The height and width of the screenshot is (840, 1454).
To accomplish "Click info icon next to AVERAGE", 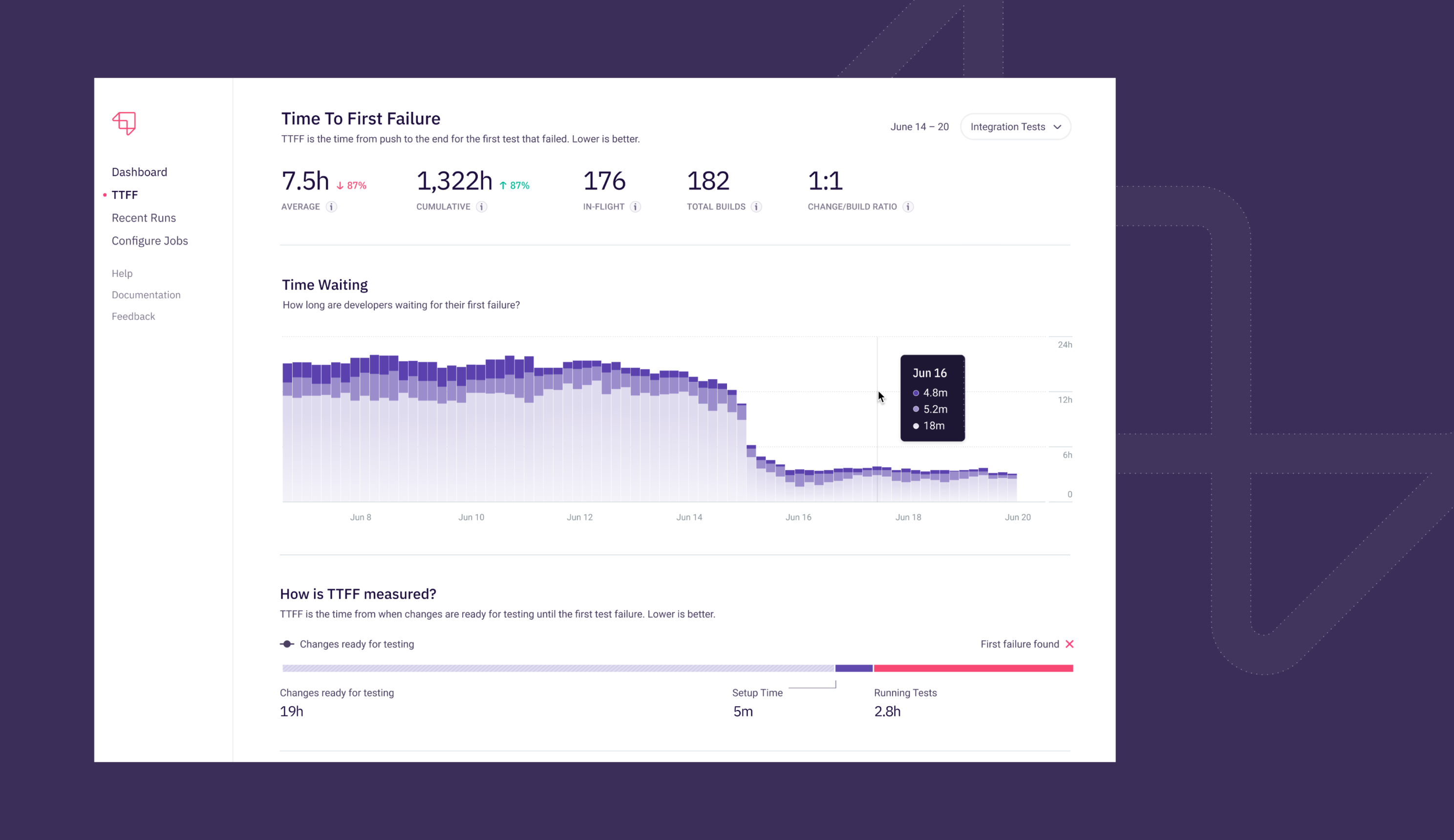I will click(x=331, y=207).
